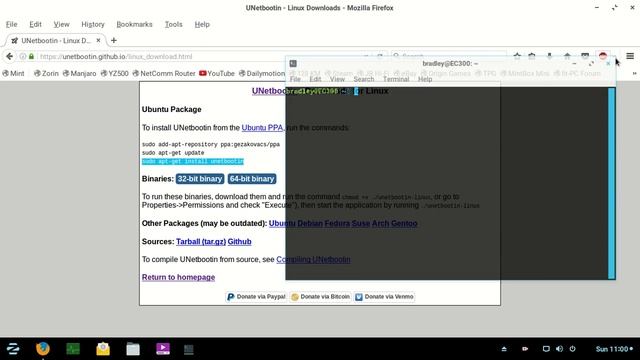Launch Firefox from the taskbar
Screen dimensions: 640x360
(x=43, y=349)
